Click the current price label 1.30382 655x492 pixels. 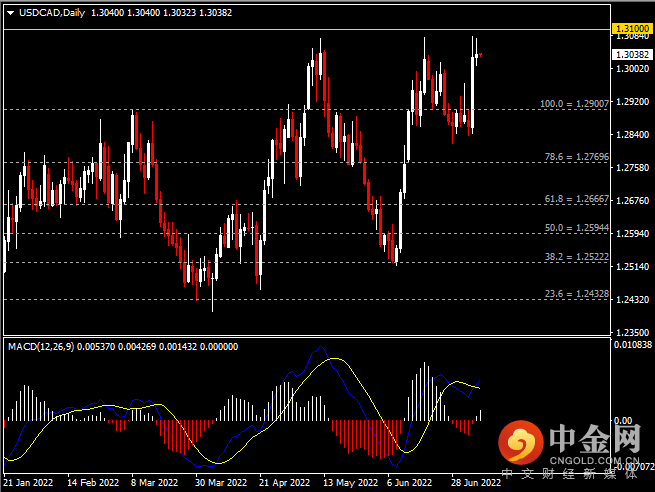pos(632,55)
